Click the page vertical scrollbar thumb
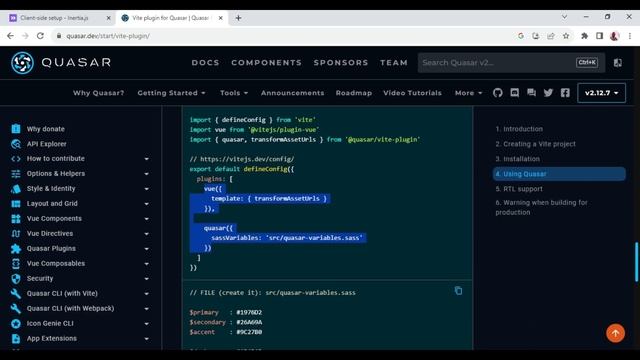Viewport: 640px width, 360px height. click(x=636, y=262)
